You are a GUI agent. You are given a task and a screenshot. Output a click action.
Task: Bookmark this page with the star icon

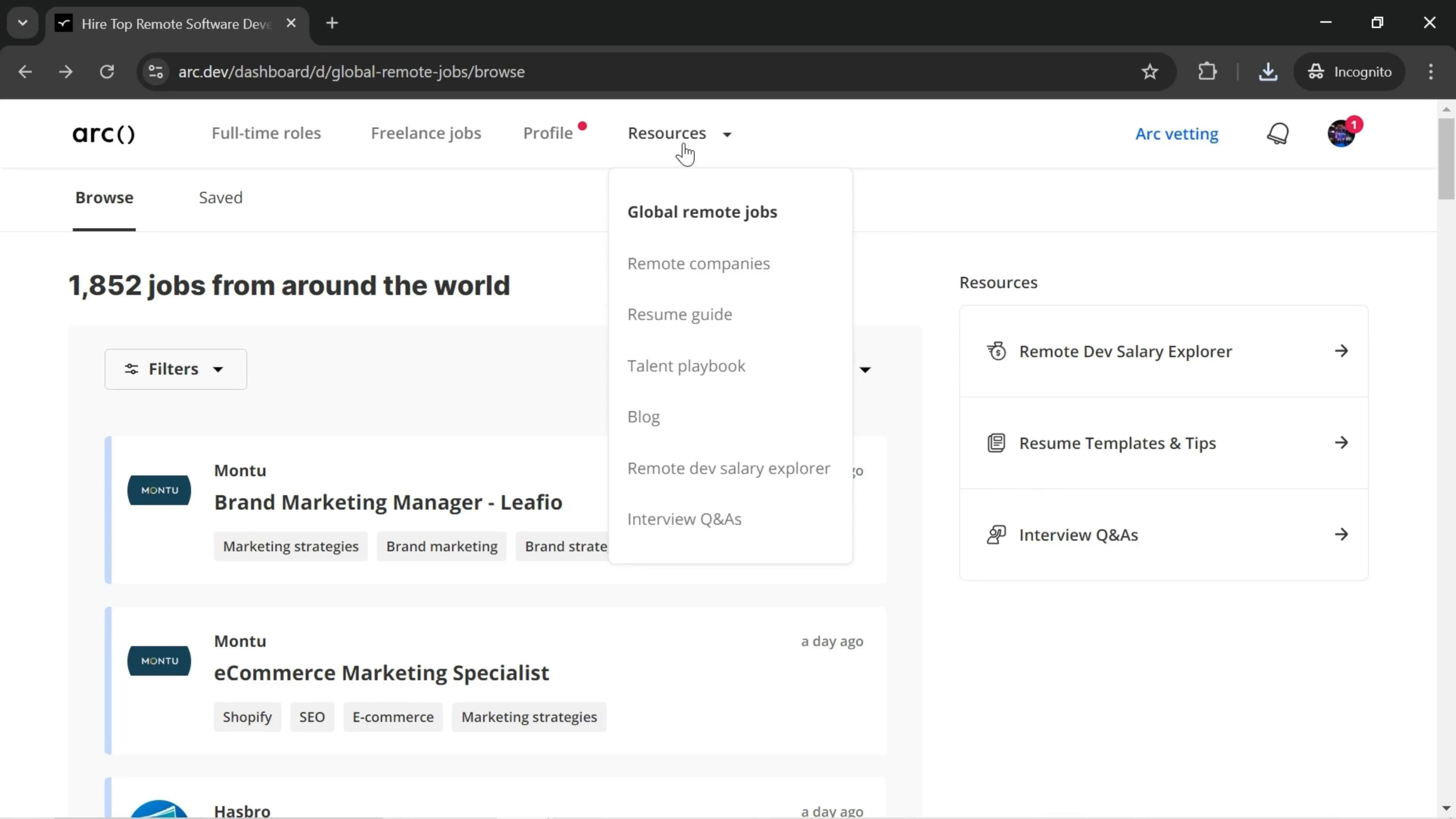coord(1150,72)
